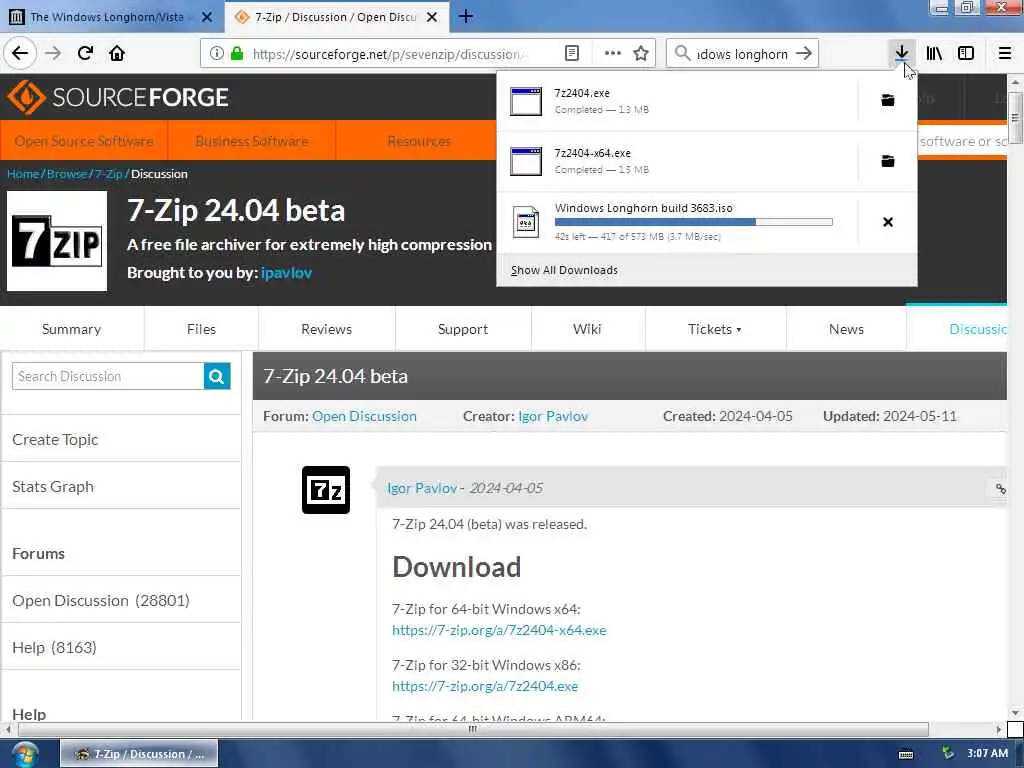Click Show All Downloads
Image resolution: width=1024 pixels, height=768 pixels.
tap(564, 270)
